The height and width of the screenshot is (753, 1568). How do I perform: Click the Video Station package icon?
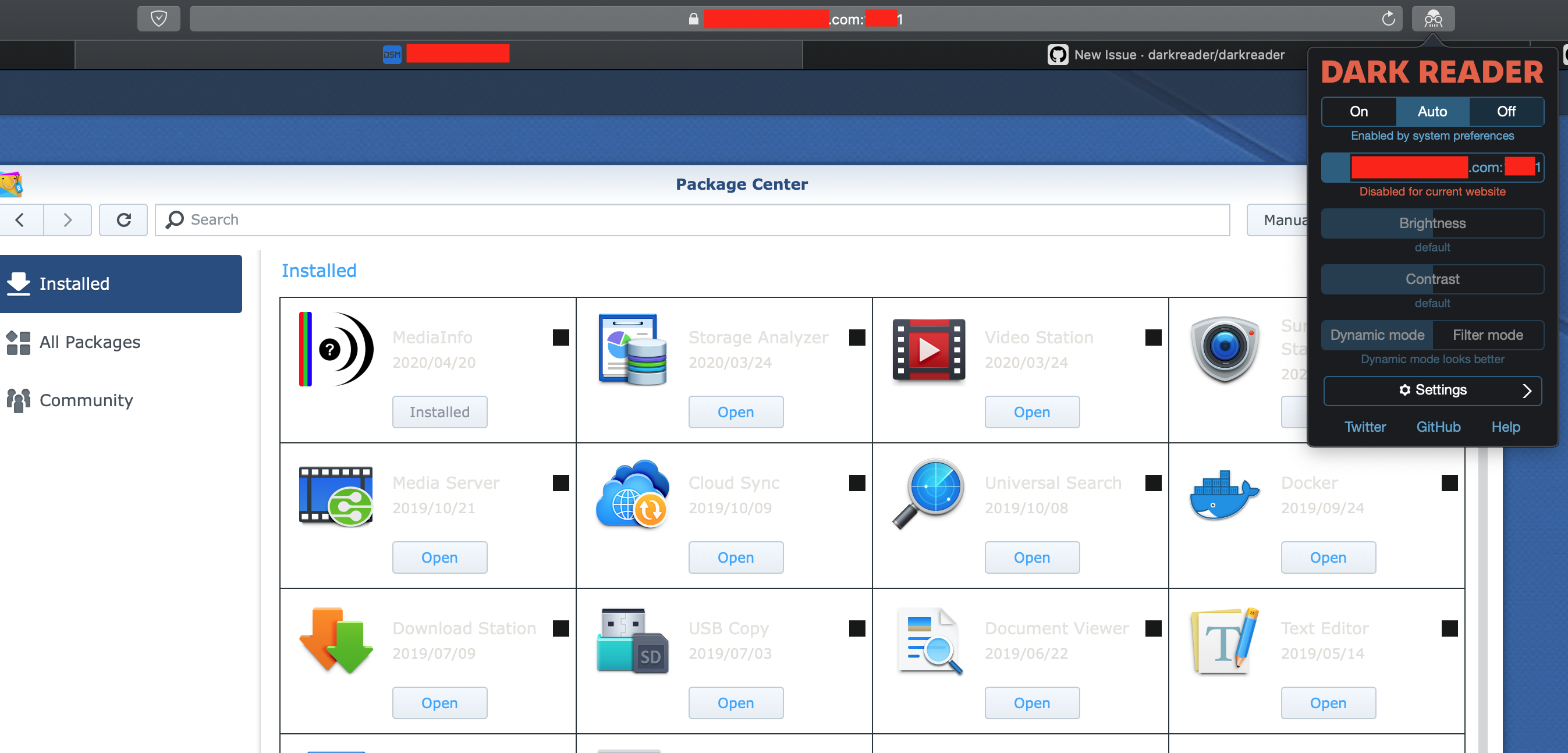pyautogui.click(x=929, y=349)
